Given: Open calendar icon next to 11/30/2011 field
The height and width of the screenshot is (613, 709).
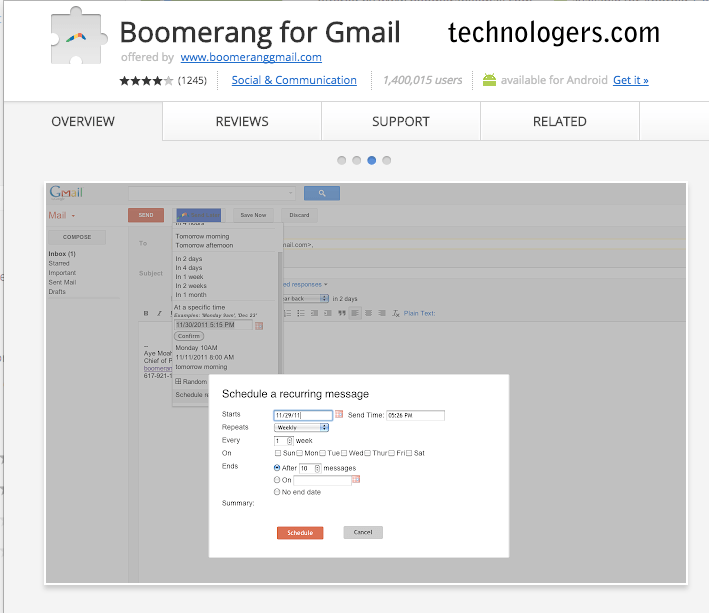Looking at the screenshot, I should (259, 325).
